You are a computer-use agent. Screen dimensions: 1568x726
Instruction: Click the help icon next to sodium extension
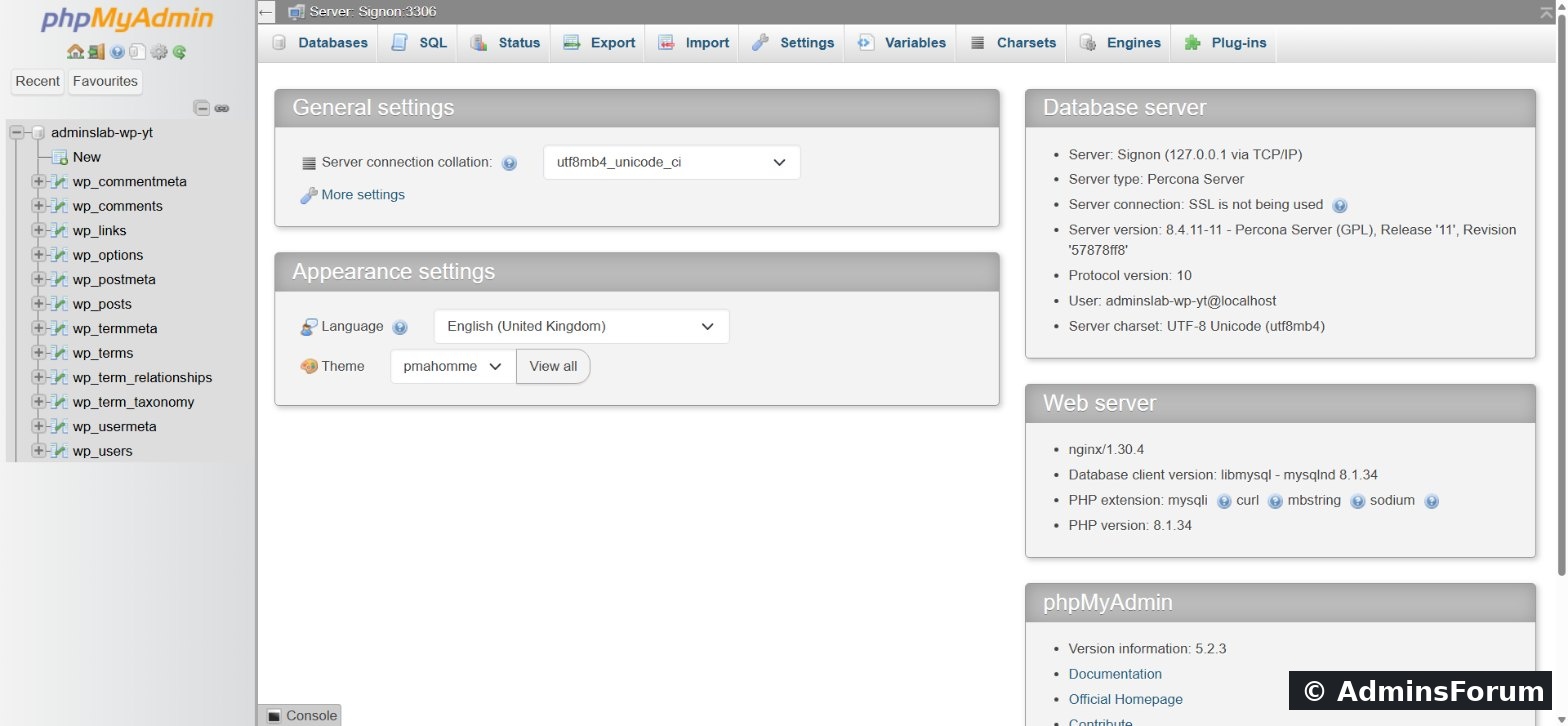click(1431, 501)
